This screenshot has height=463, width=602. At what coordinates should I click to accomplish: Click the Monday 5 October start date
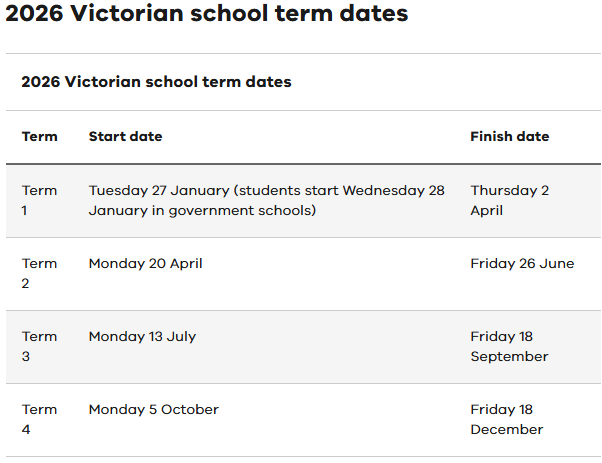[x=153, y=410]
